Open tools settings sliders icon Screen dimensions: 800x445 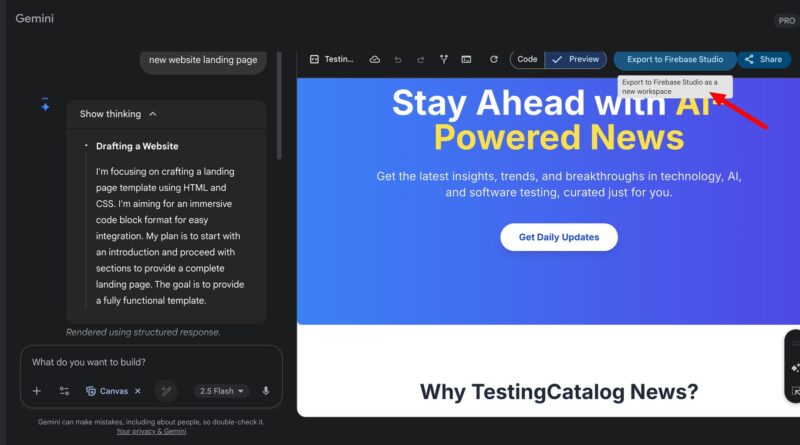tap(64, 391)
